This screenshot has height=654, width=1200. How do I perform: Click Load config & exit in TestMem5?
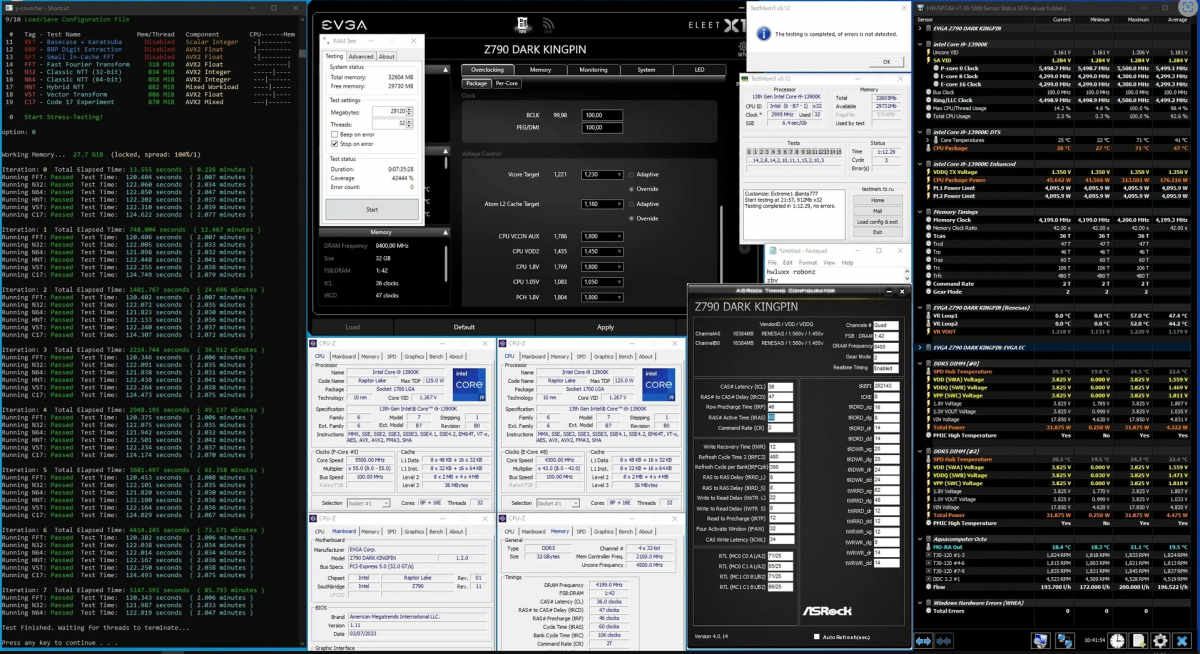[877, 222]
